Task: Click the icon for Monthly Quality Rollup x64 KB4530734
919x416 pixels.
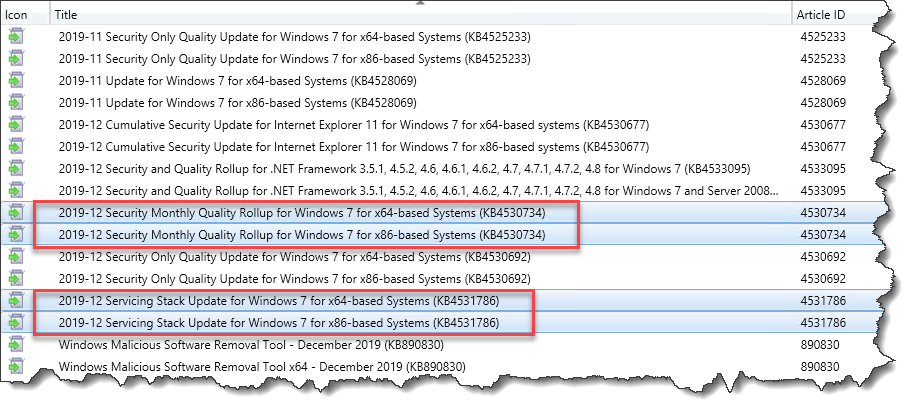Action: click(x=16, y=213)
